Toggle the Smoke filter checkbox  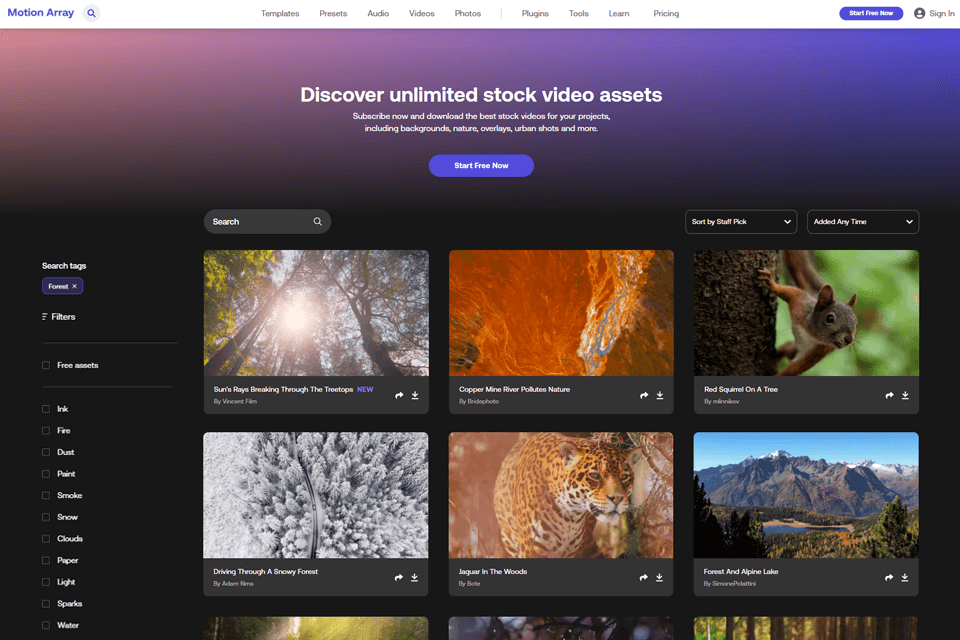pos(46,495)
